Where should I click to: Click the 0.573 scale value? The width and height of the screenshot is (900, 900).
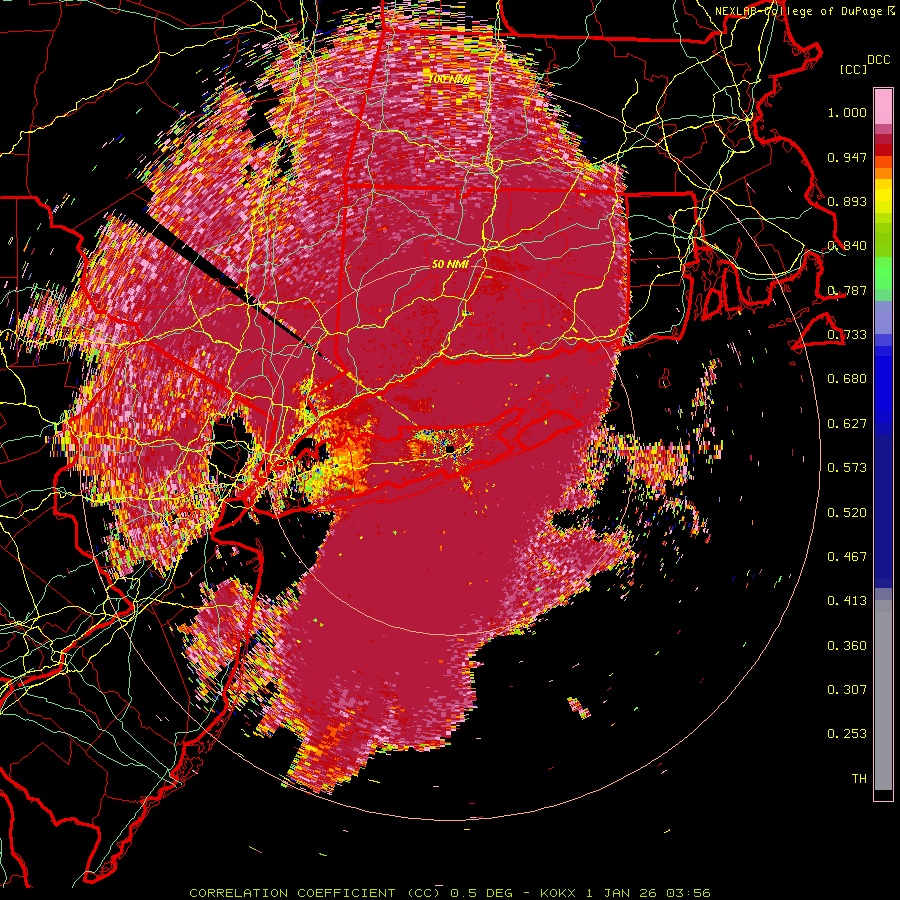(847, 468)
